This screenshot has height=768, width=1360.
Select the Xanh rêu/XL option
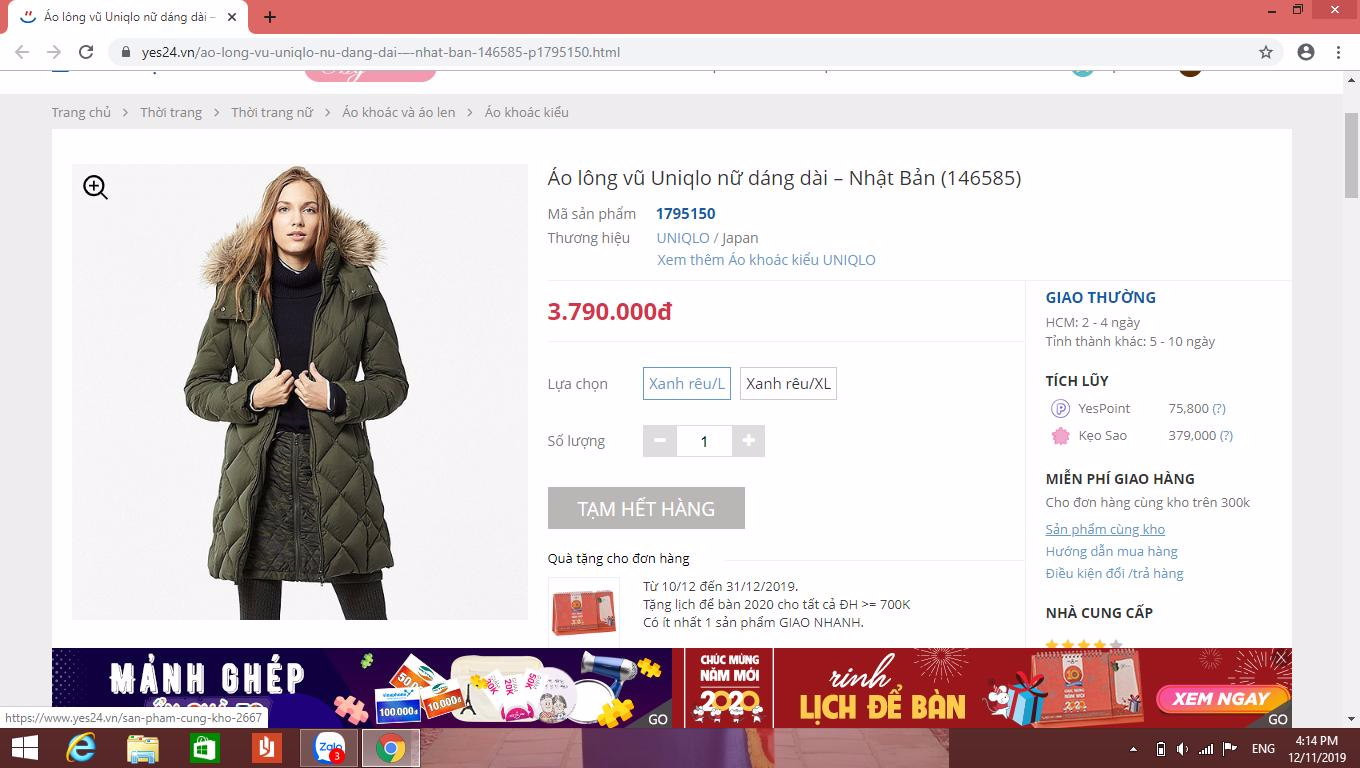[788, 384]
